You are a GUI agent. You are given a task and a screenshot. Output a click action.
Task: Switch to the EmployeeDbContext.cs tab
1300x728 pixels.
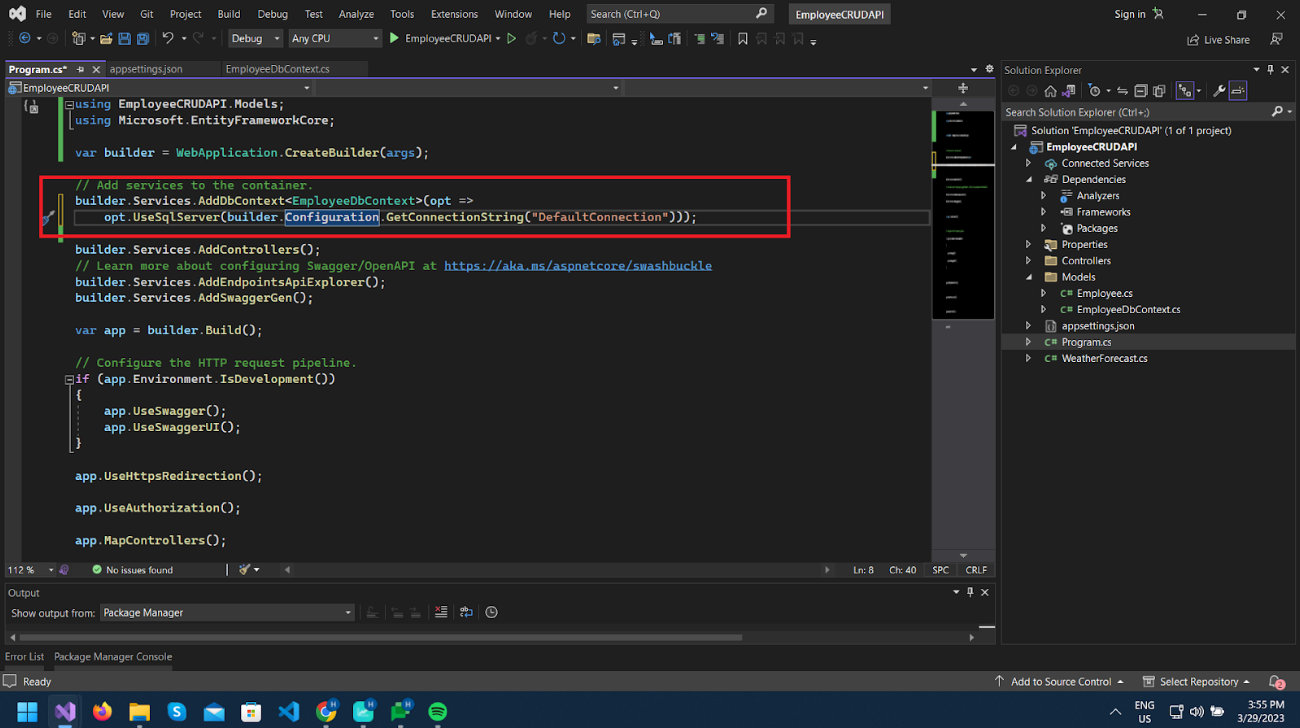click(277, 69)
